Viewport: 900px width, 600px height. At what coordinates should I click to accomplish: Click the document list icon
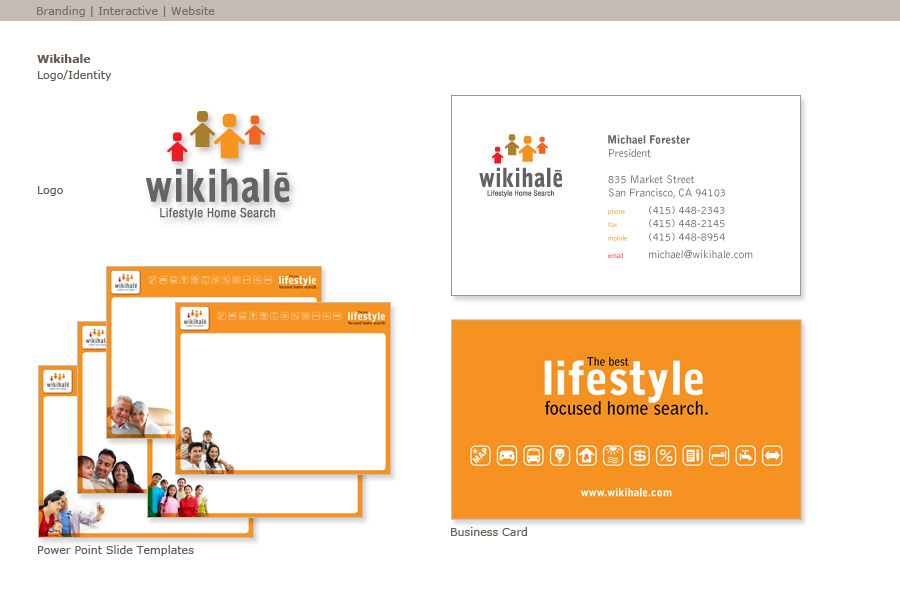(692, 456)
